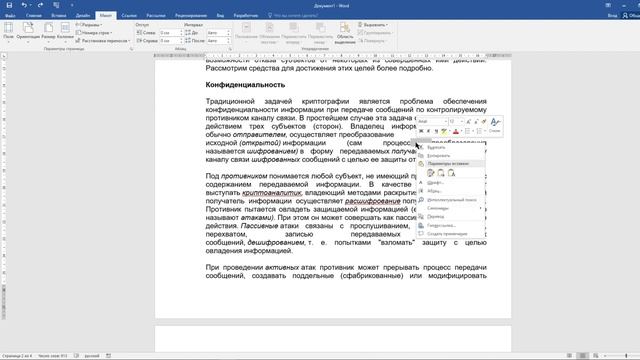This screenshot has height=360, width=640.
Task: Choose Создать примечание in context menu
Action: 451,234
